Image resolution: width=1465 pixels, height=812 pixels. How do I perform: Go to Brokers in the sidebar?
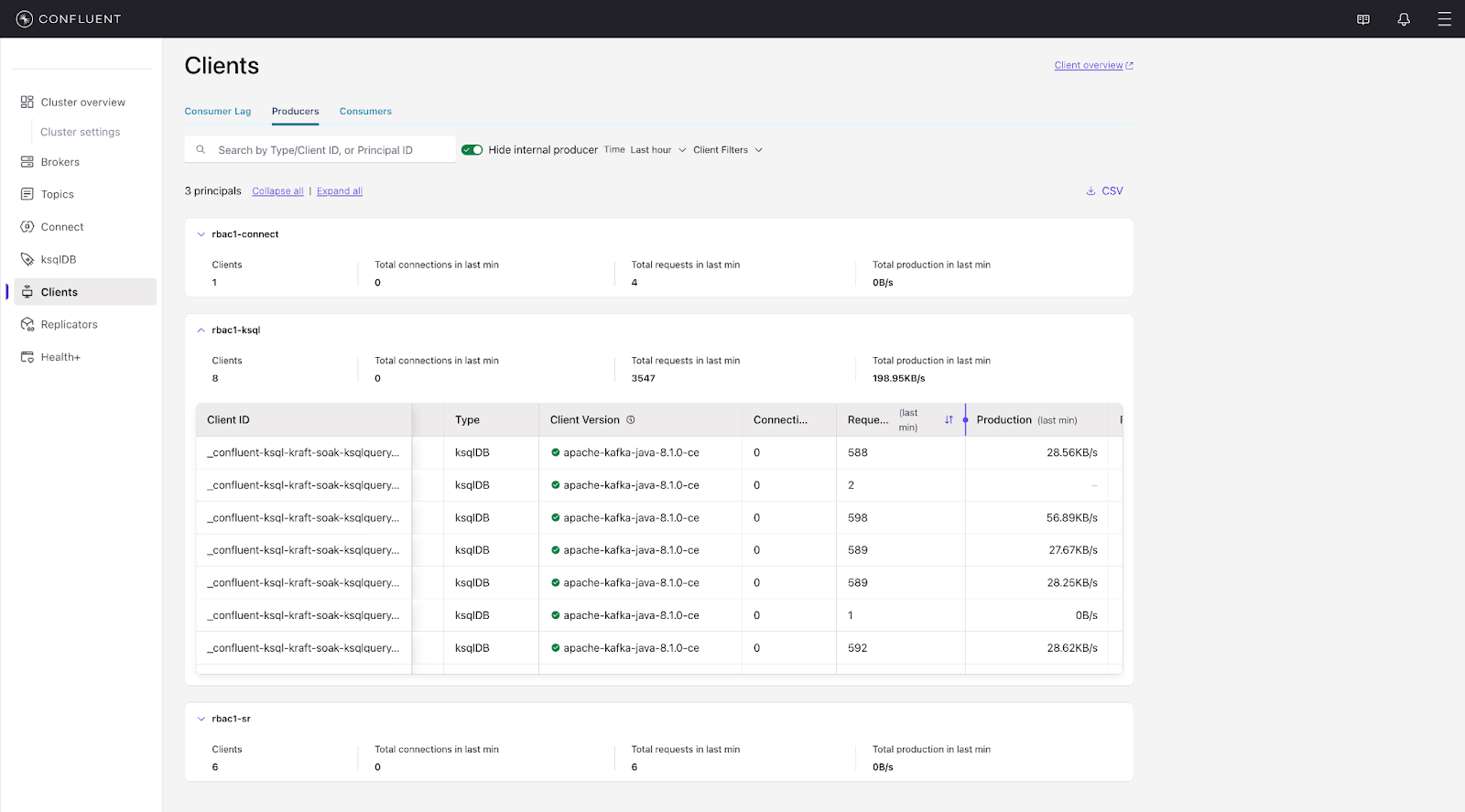(60, 162)
